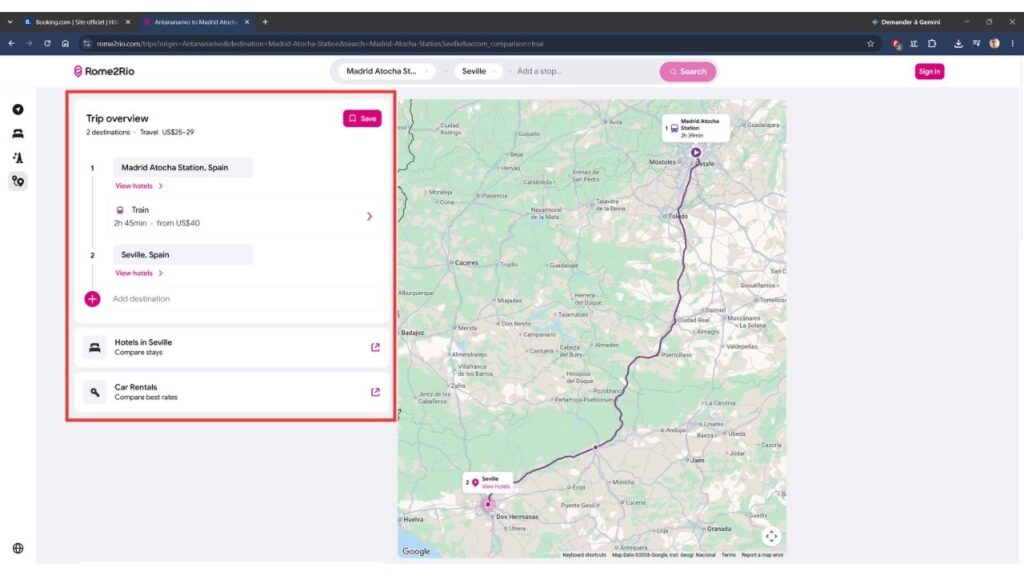Screen dimensions: 1024x576
Task: View hotels under Seville, Spain
Action: (138, 273)
